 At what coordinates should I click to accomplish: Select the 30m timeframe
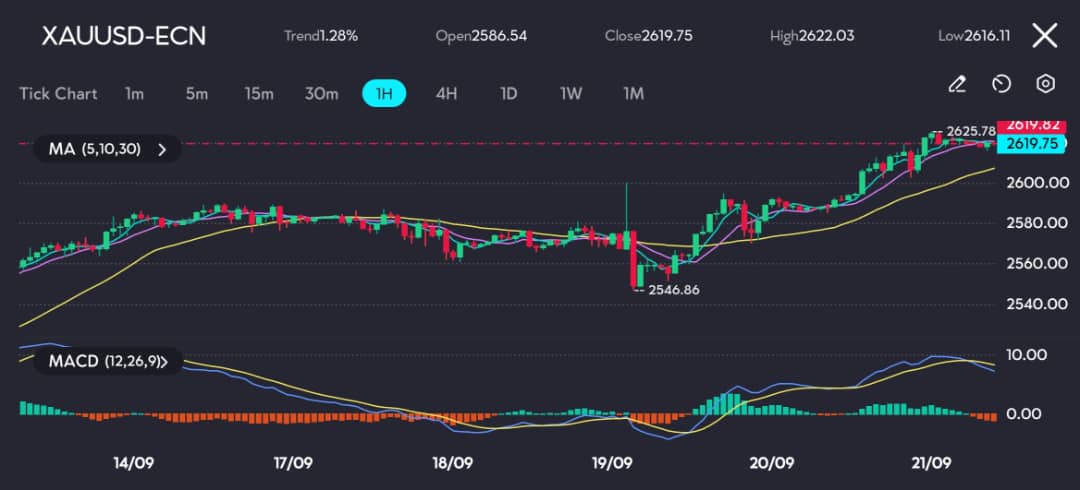[x=322, y=94]
